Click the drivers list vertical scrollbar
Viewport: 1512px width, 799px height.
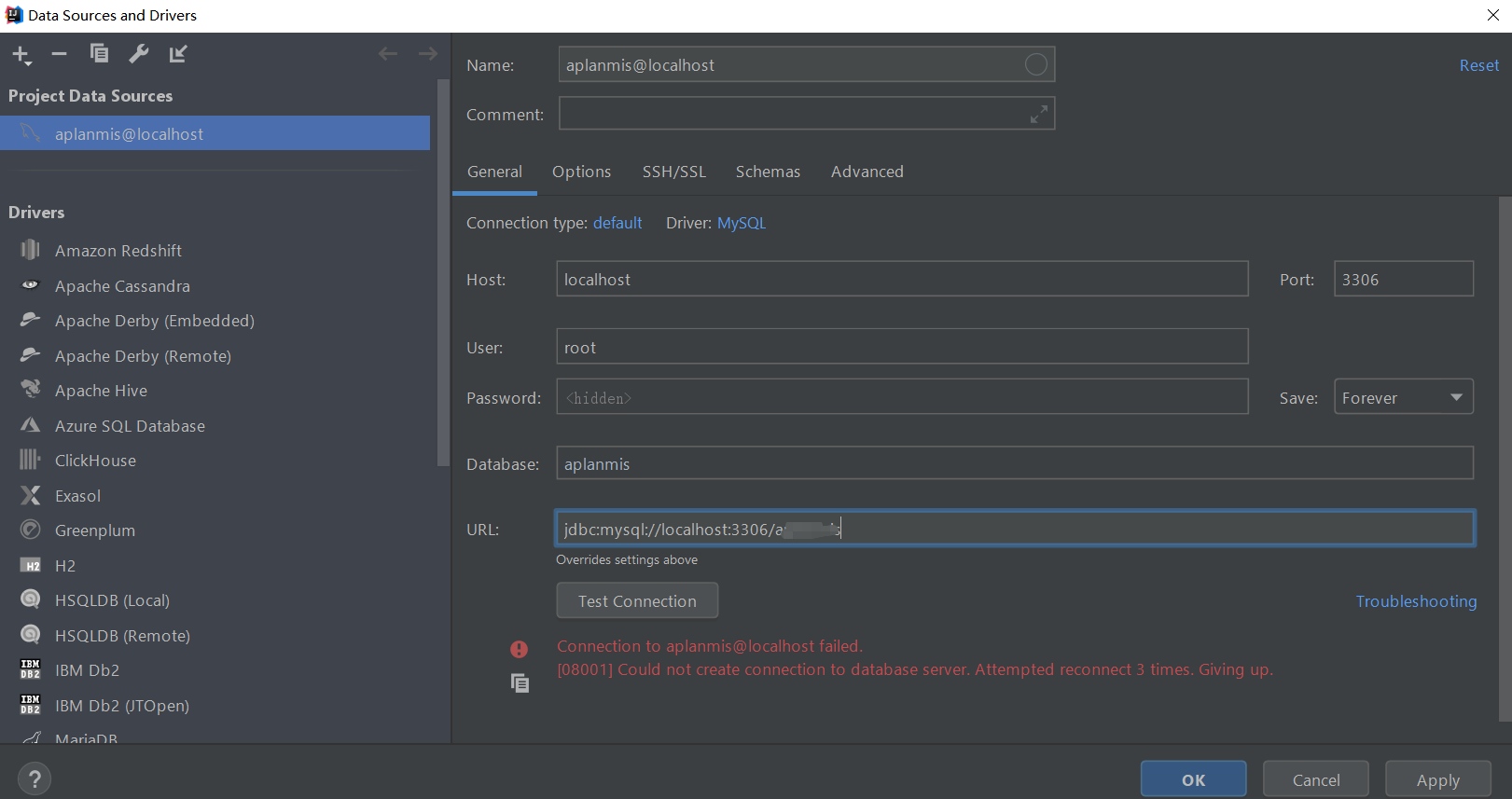443,270
